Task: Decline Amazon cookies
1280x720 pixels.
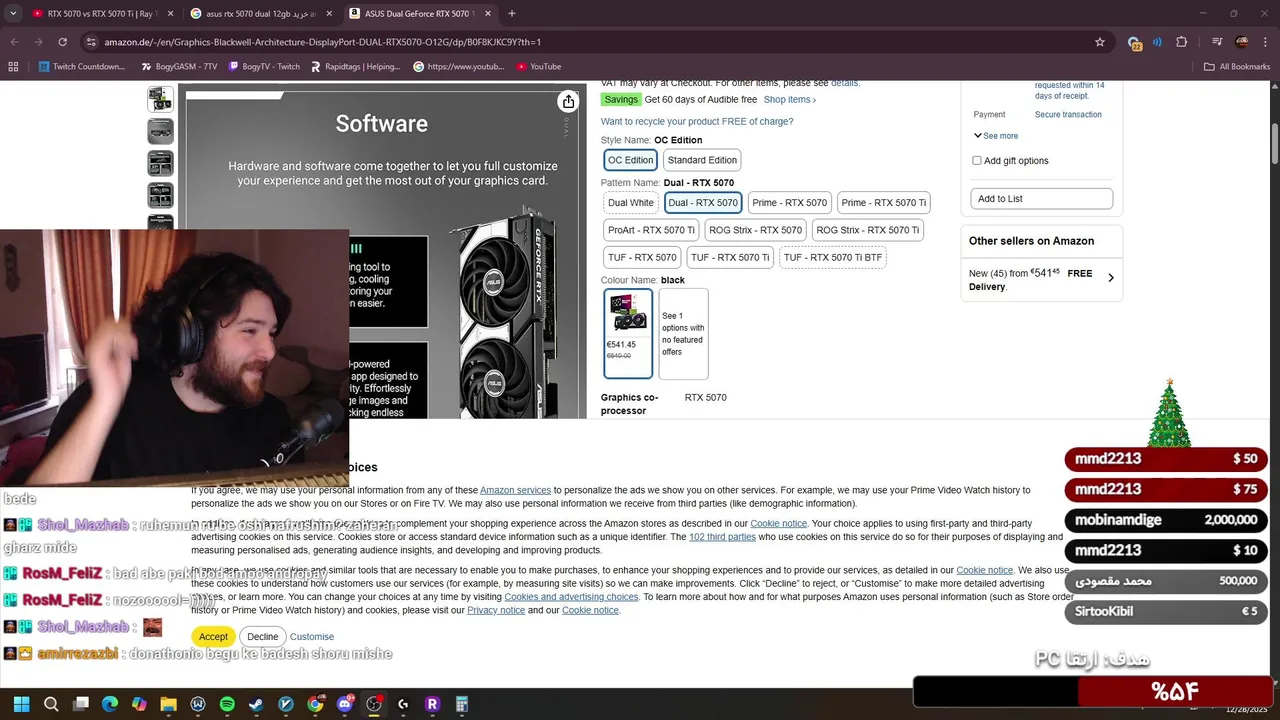Action: [x=262, y=637]
